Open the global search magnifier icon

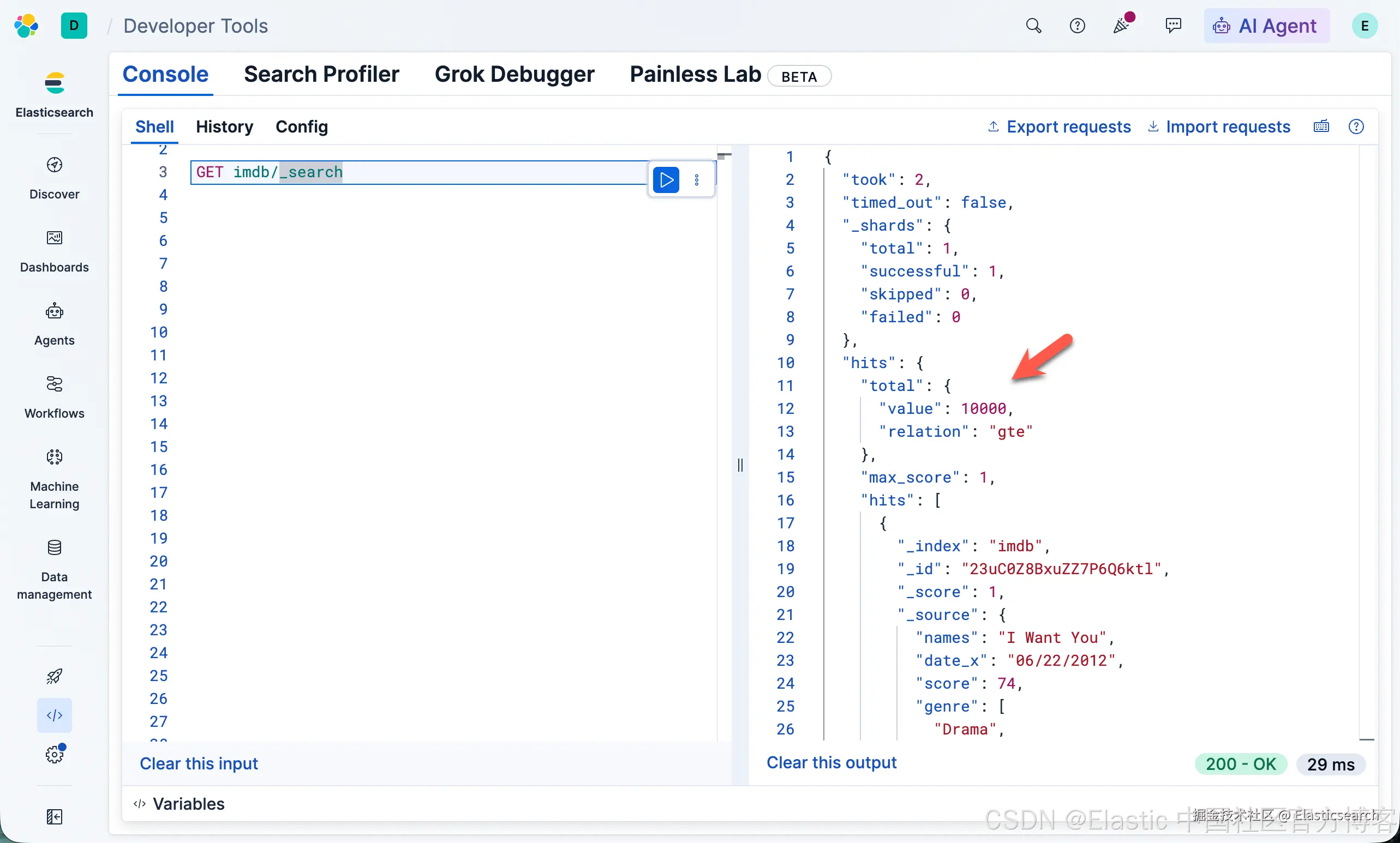click(x=1033, y=26)
